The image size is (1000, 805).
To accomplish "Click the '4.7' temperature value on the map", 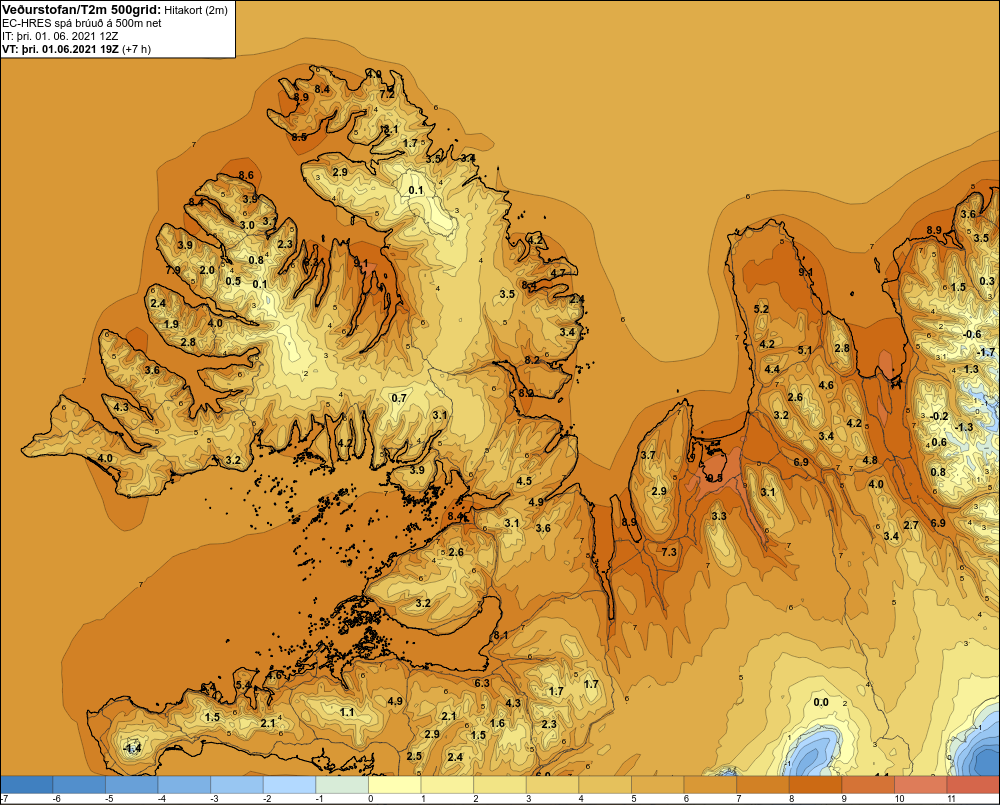I will tap(558, 272).
